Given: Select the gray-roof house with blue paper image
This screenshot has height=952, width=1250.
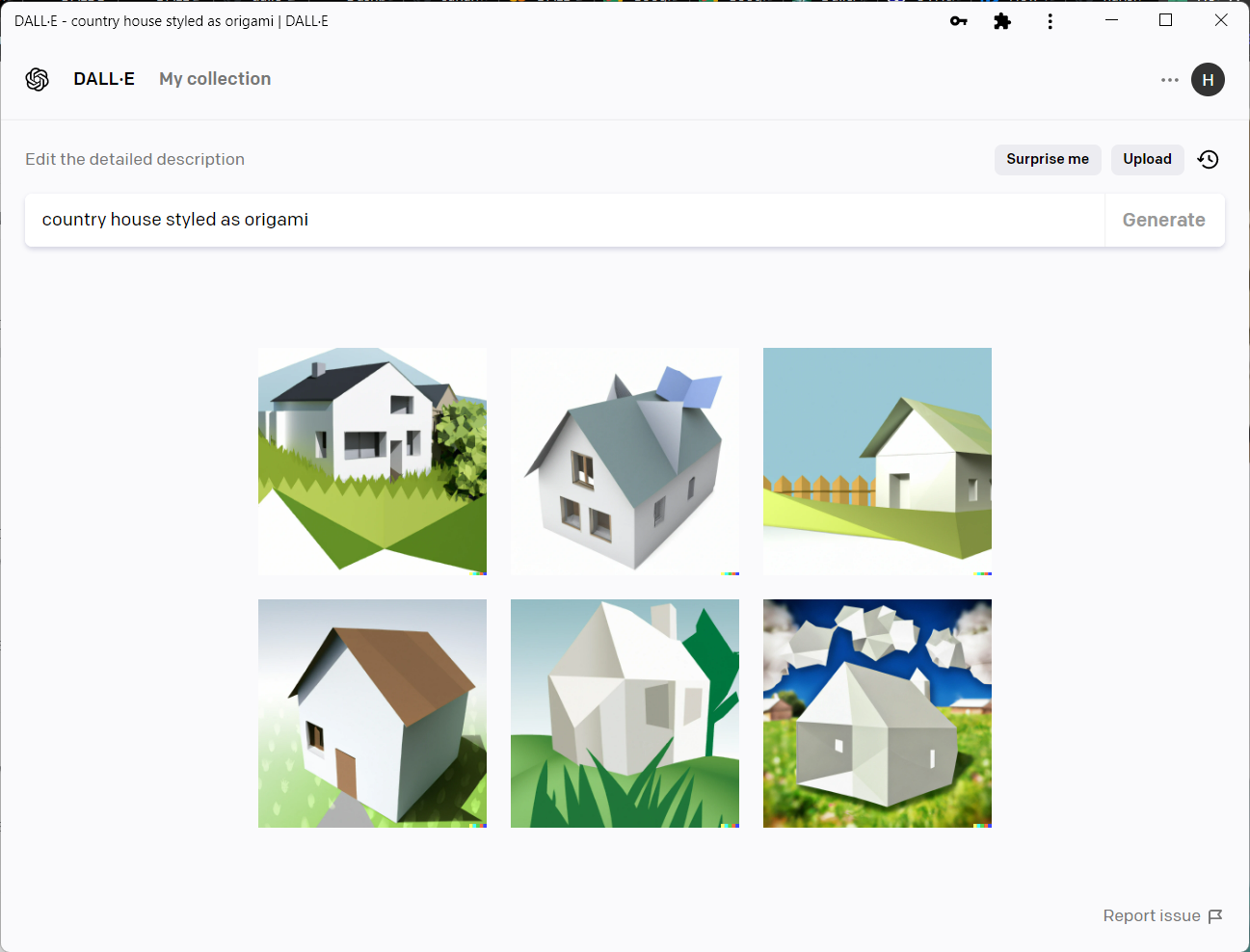Looking at the screenshot, I should tap(625, 462).
